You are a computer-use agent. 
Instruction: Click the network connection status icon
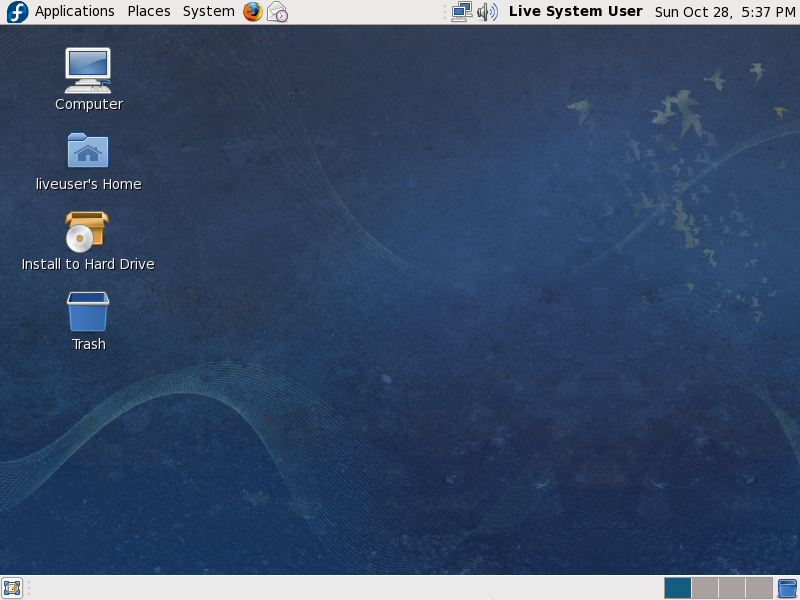461,12
